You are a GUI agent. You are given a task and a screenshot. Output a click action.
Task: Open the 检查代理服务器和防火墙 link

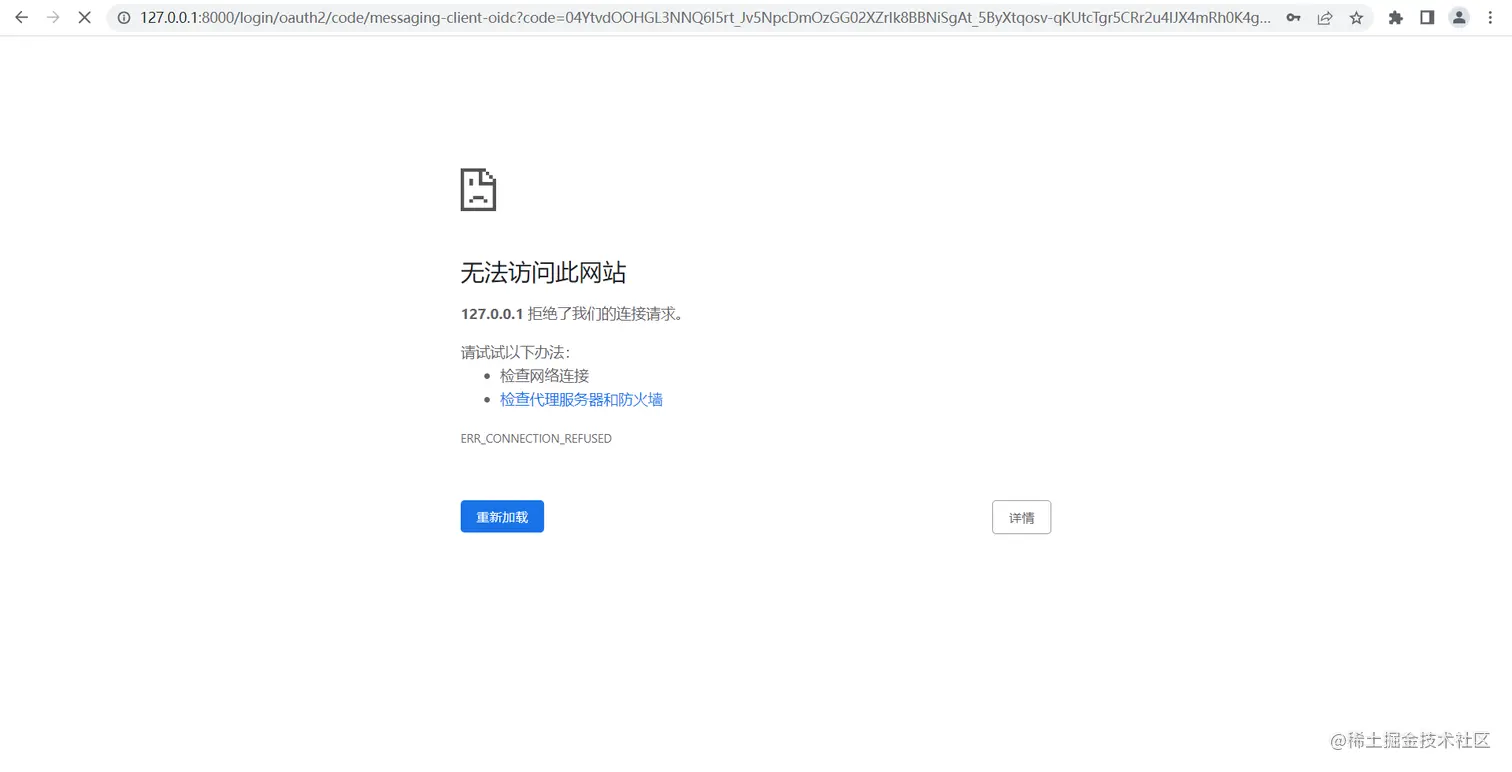coord(581,398)
